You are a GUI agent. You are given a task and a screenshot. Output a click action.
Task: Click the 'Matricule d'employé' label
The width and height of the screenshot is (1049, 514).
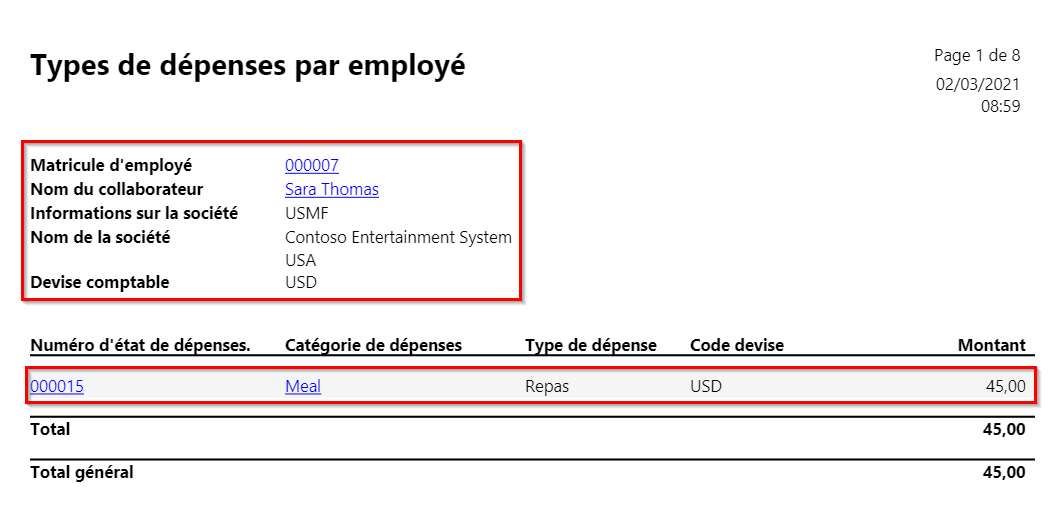(x=111, y=165)
